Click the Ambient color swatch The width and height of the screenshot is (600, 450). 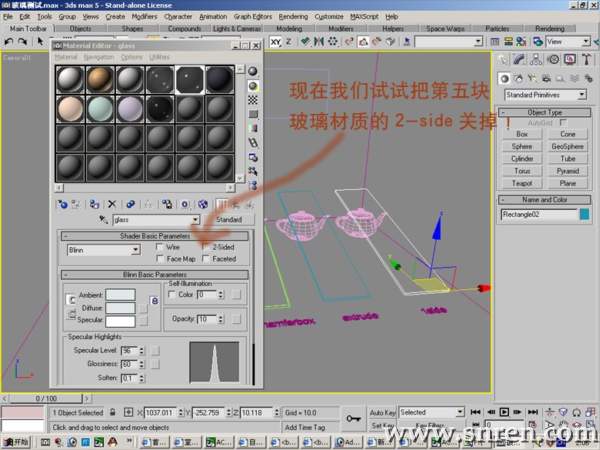coord(120,295)
